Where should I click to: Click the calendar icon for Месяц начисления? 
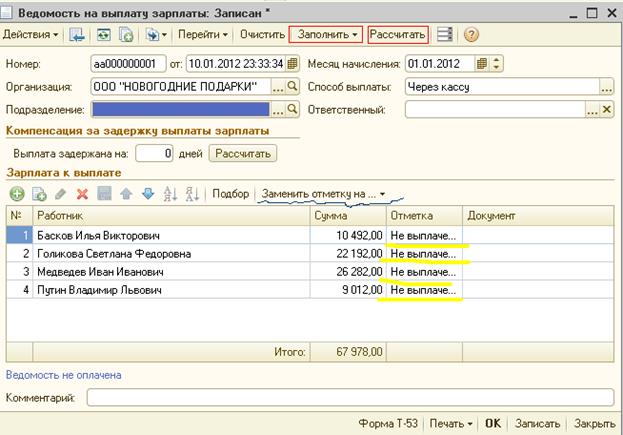click(x=482, y=64)
